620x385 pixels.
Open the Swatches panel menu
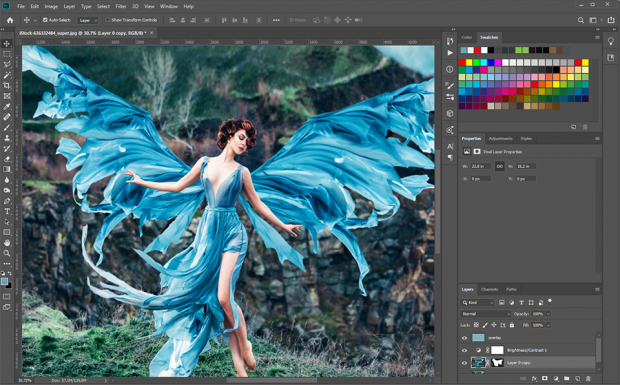click(x=597, y=38)
